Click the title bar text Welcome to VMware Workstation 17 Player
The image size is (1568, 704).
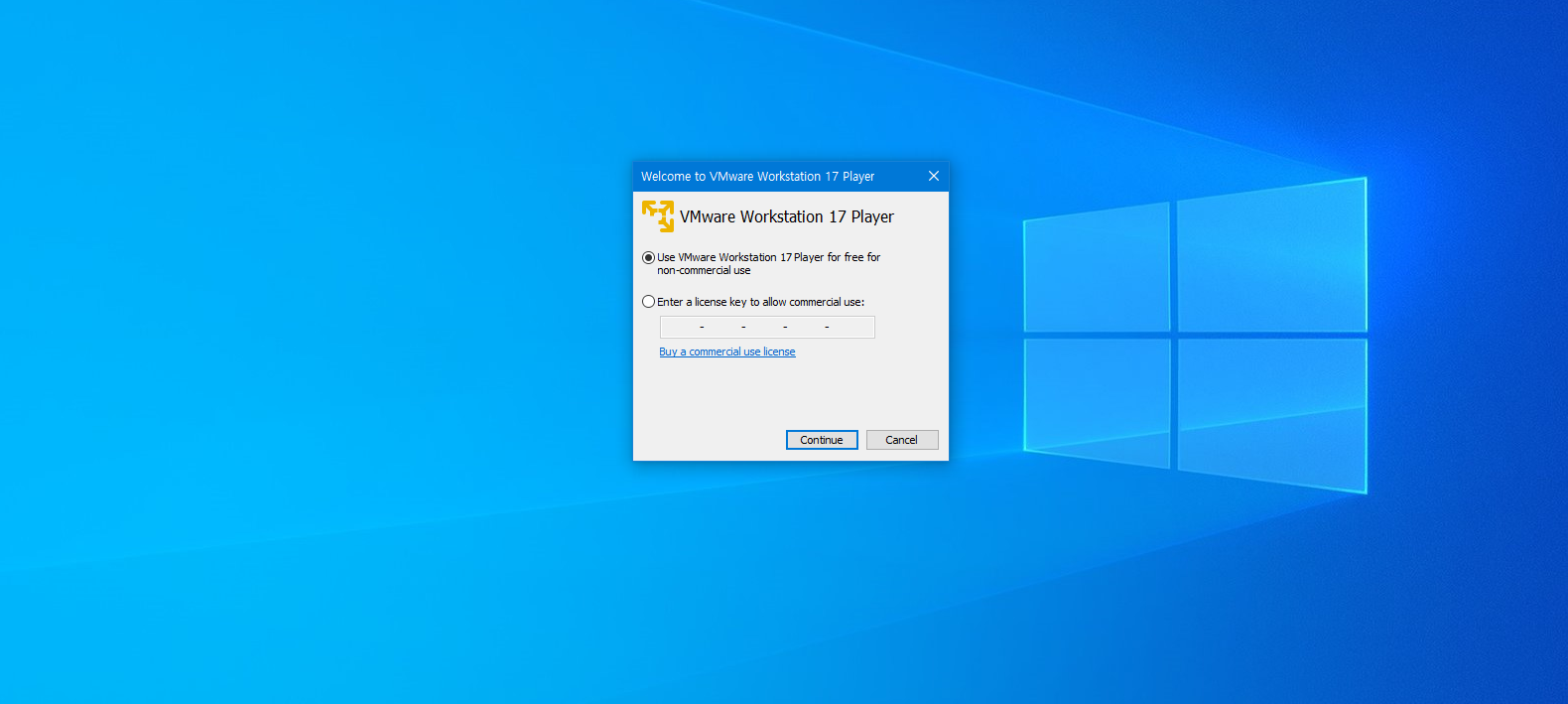(x=758, y=177)
